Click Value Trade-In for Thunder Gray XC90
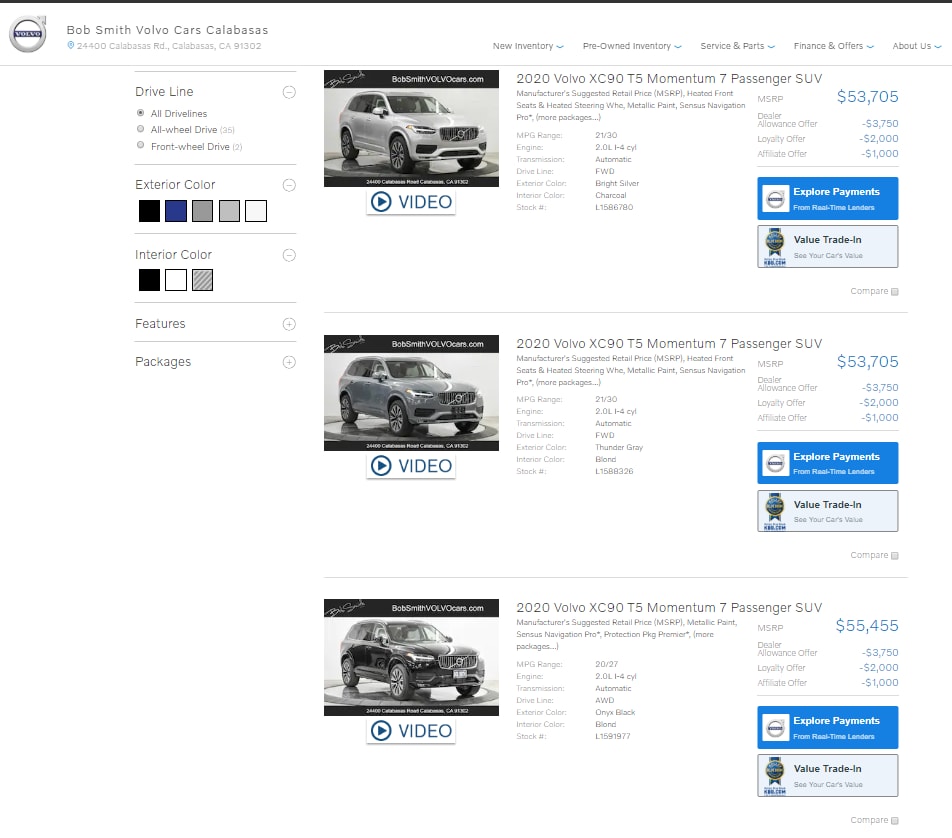Viewport: 952px width, 838px height. [828, 511]
